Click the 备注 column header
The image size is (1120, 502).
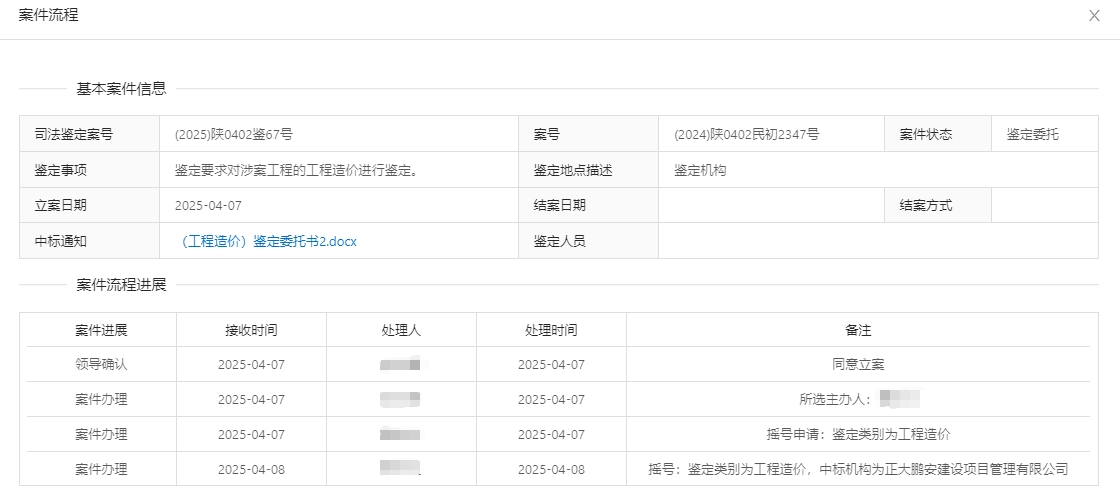click(x=858, y=330)
